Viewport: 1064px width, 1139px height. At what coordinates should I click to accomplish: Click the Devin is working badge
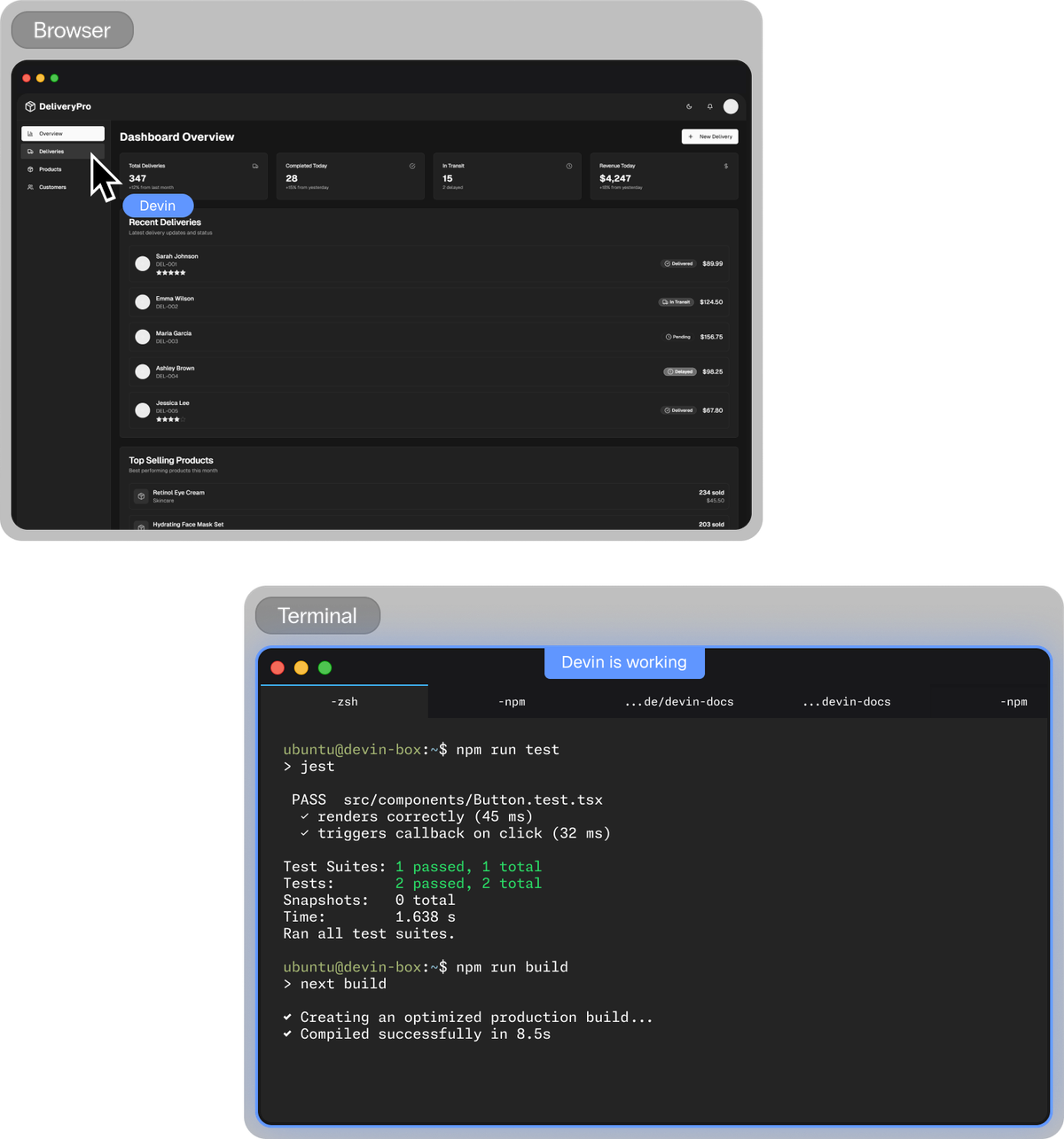(x=624, y=662)
